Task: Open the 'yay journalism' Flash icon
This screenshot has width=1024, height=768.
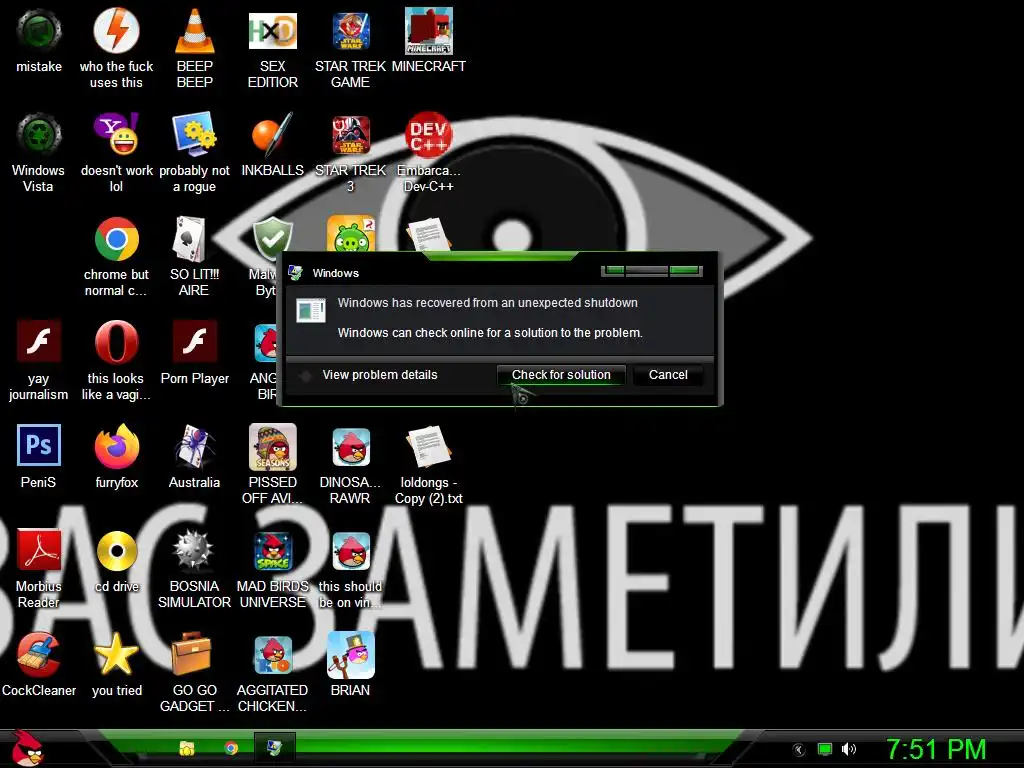Action: click(x=39, y=342)
